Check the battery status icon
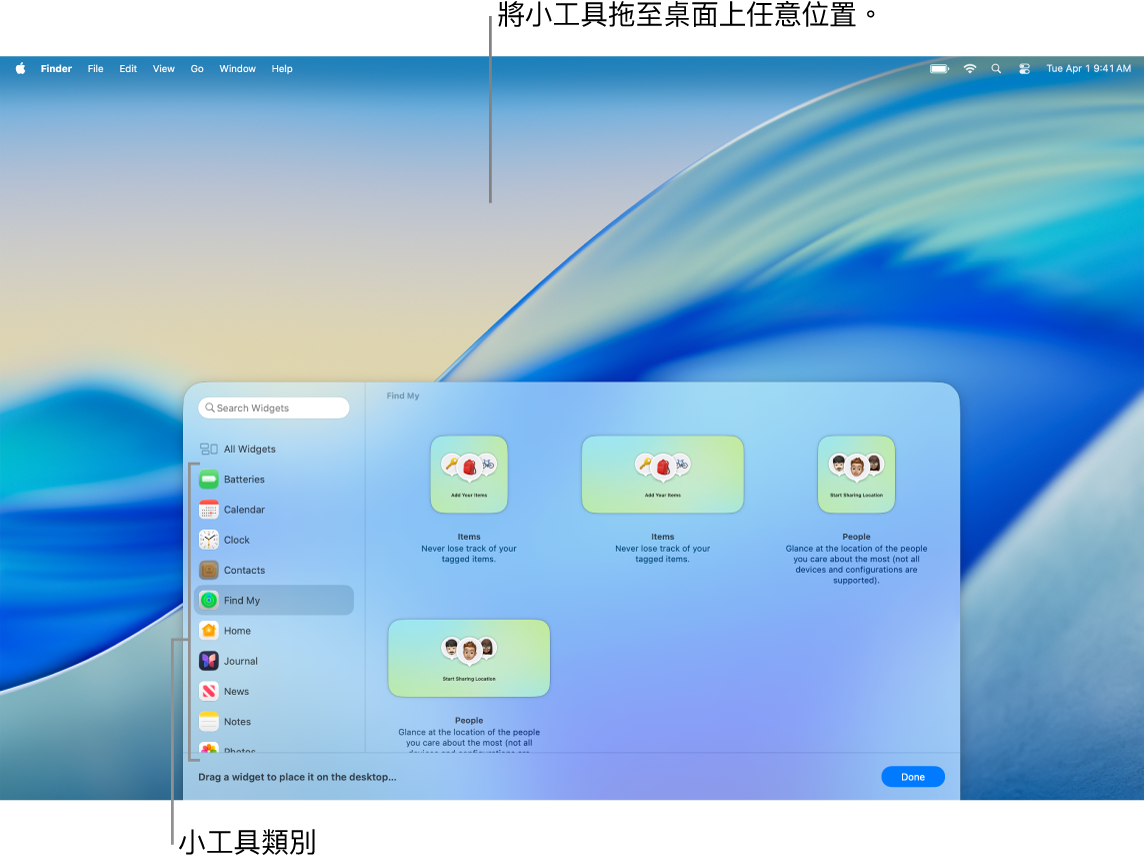 940,69
